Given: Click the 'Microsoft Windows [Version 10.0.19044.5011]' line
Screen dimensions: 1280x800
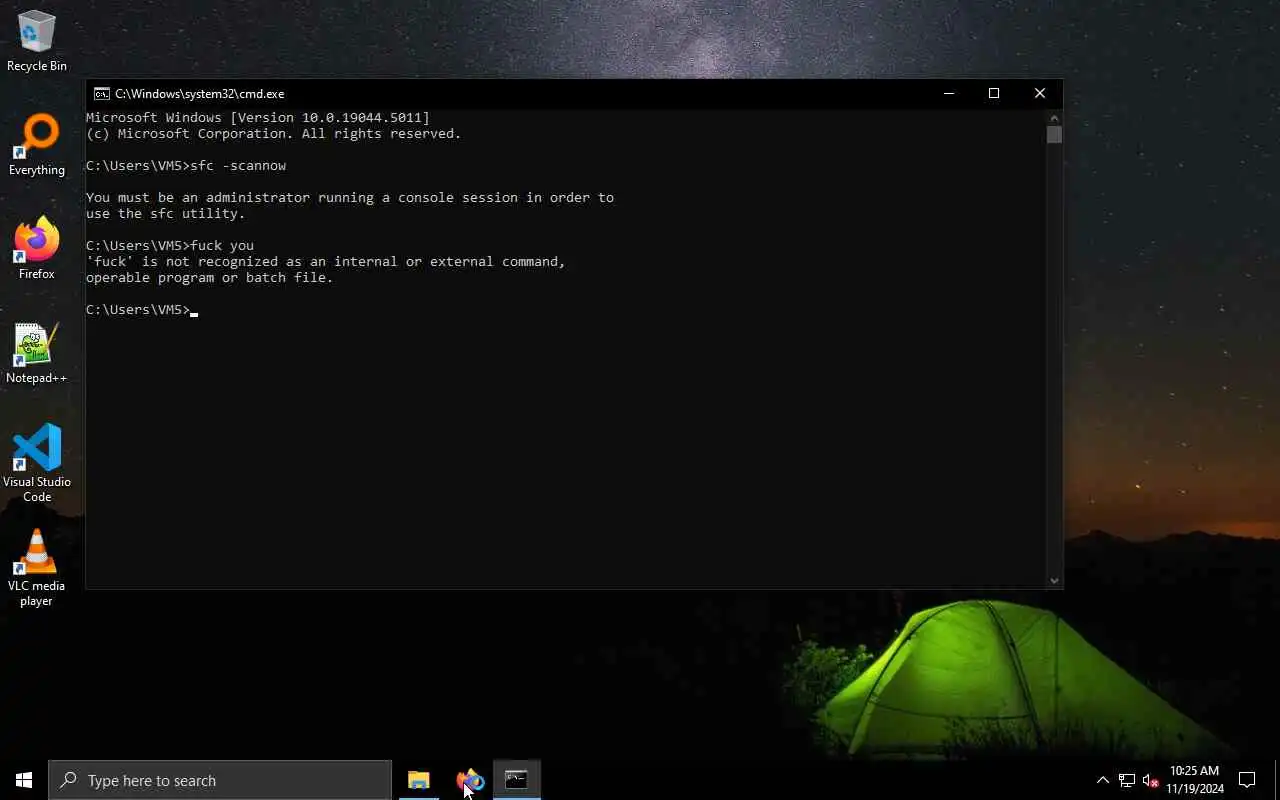Looking at the screenshot, I should pos(258,118).
